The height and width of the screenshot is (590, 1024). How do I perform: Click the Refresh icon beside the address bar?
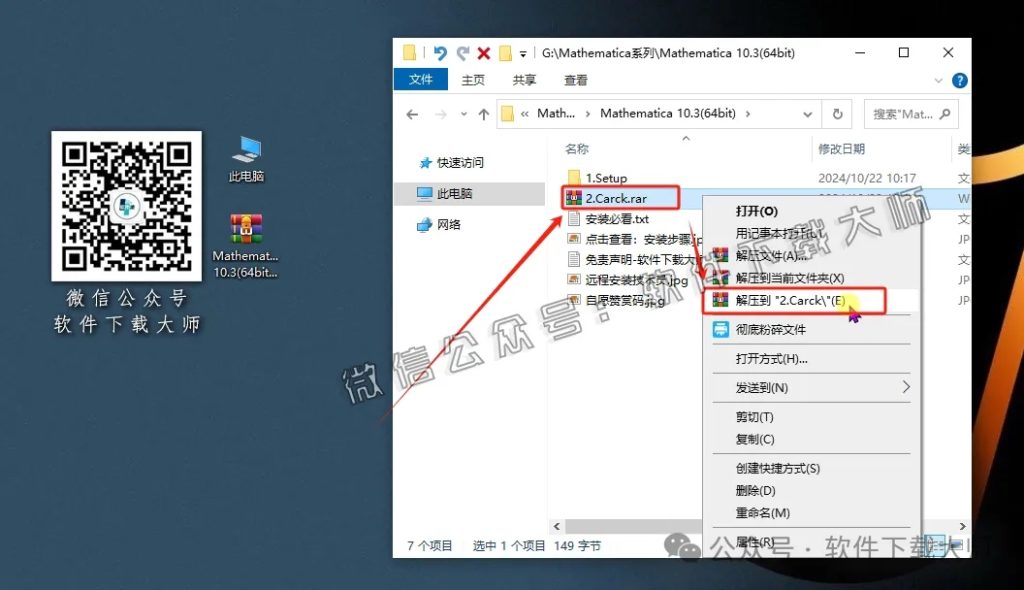click(837, 113)
